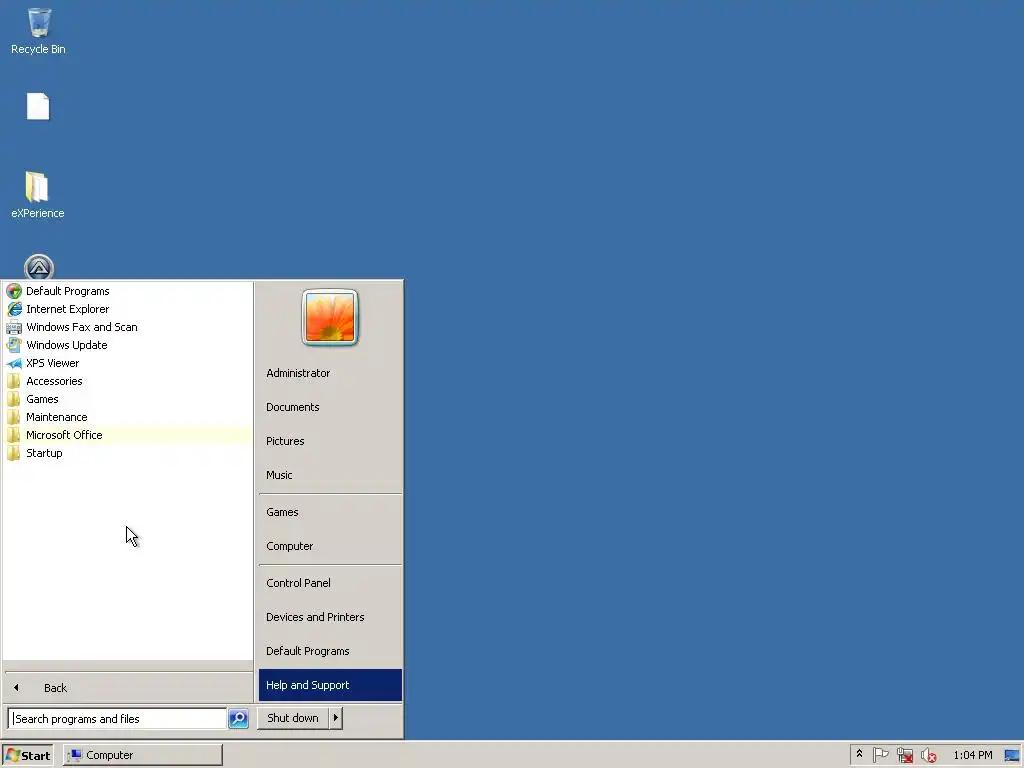Viewport: 1024px width, 768px height.
Task: Open the shut down options arrow
Action: pyautogui.click(x=336, y=718)
